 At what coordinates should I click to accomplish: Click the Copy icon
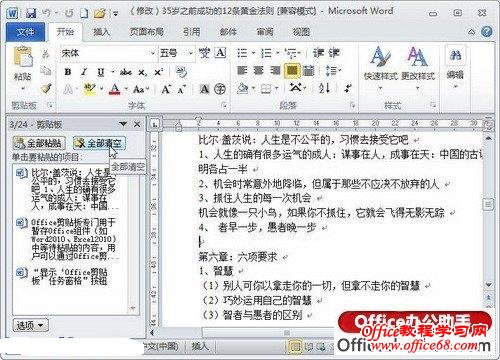pyautogui.click(x=46, y=71)
